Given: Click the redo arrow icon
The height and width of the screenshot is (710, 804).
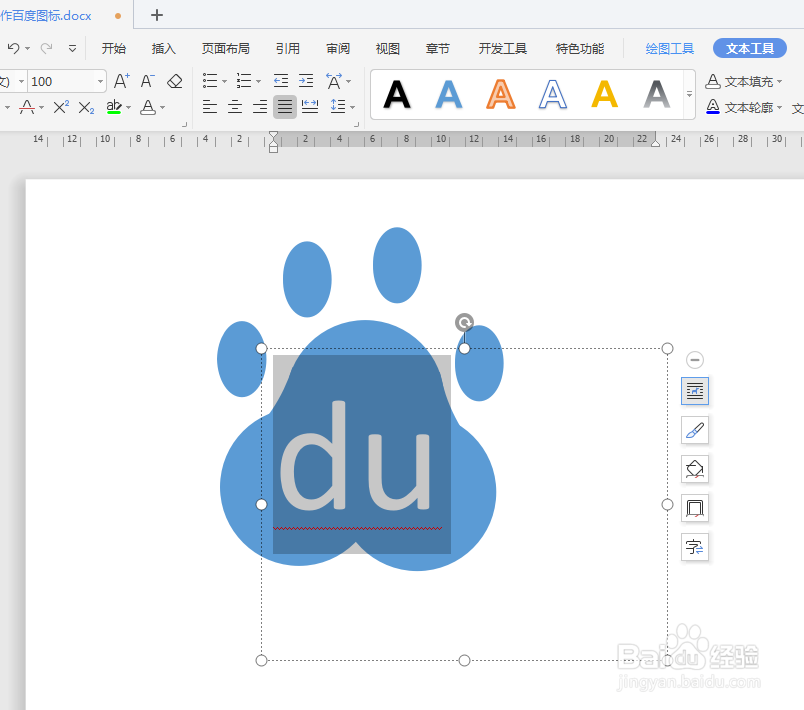Looking at the screenshot, I should pos(47,49).
